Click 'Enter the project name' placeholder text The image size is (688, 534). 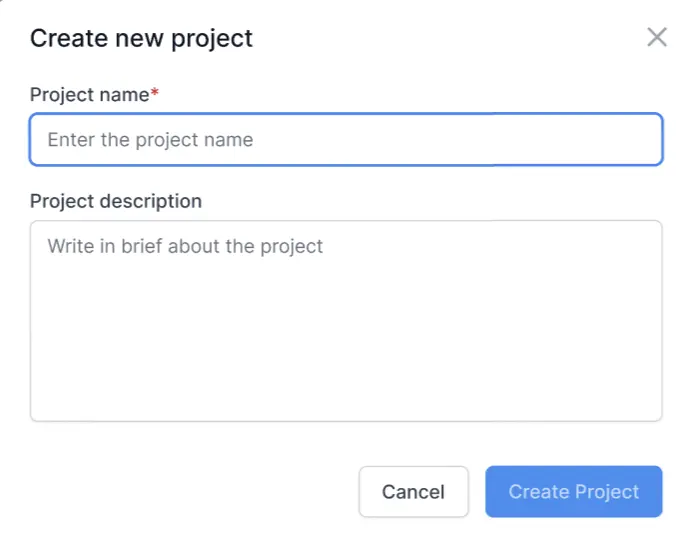150,140
